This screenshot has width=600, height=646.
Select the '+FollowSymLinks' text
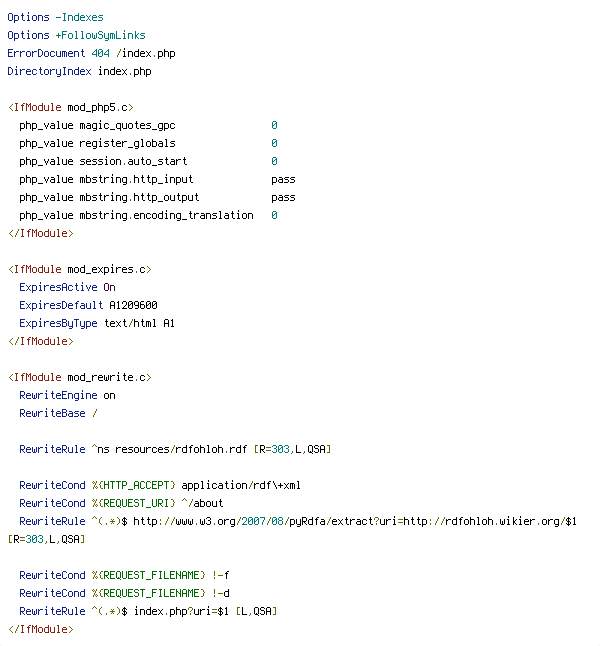click(x=101, y=35)
